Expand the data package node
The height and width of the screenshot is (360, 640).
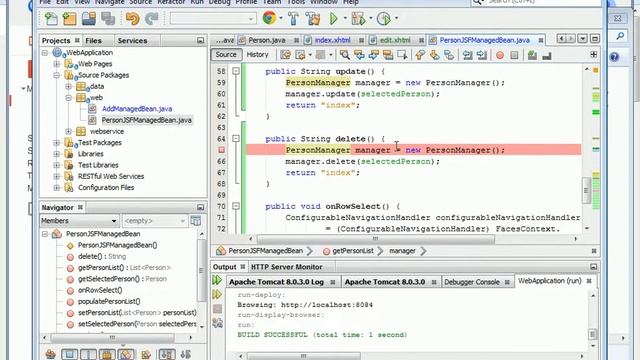pos(69,86)
